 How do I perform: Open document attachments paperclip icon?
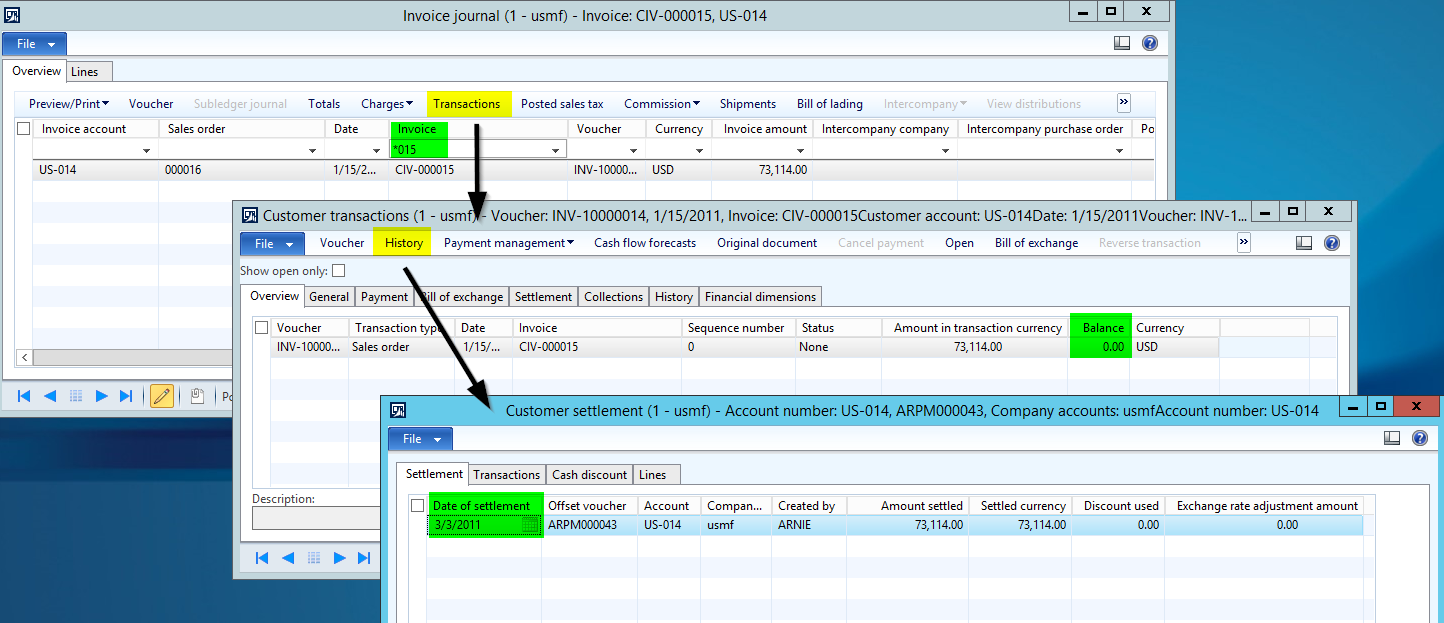pos(198,396)
